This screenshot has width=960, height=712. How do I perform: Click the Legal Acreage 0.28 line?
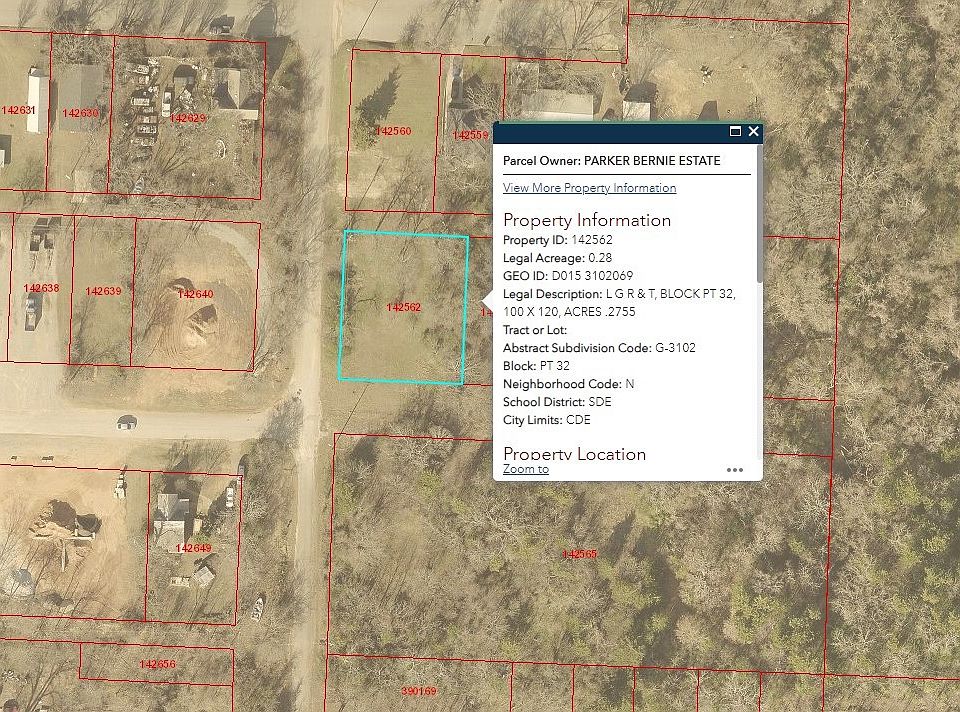point(557,258)
